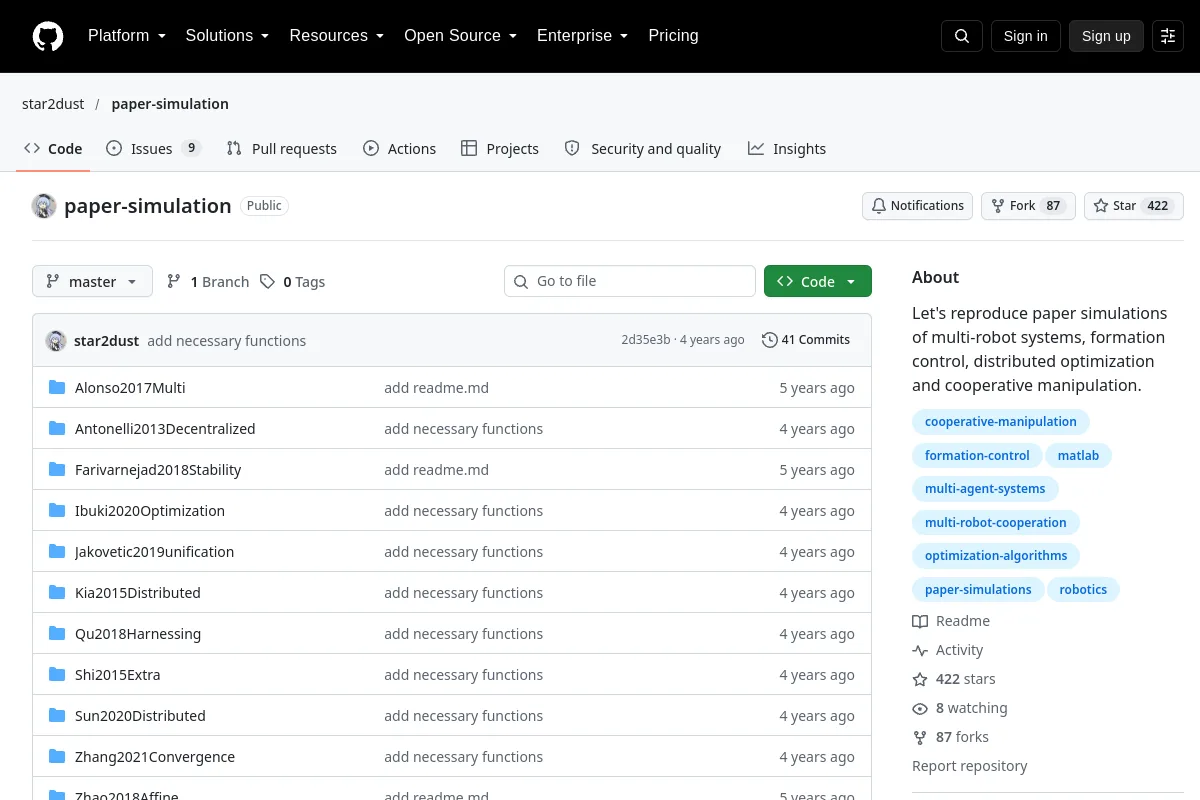This screenshot has width=1200, height=800.
Task: Open the Ibuki2020Optimization folder
Action: (x=150, y=511)
